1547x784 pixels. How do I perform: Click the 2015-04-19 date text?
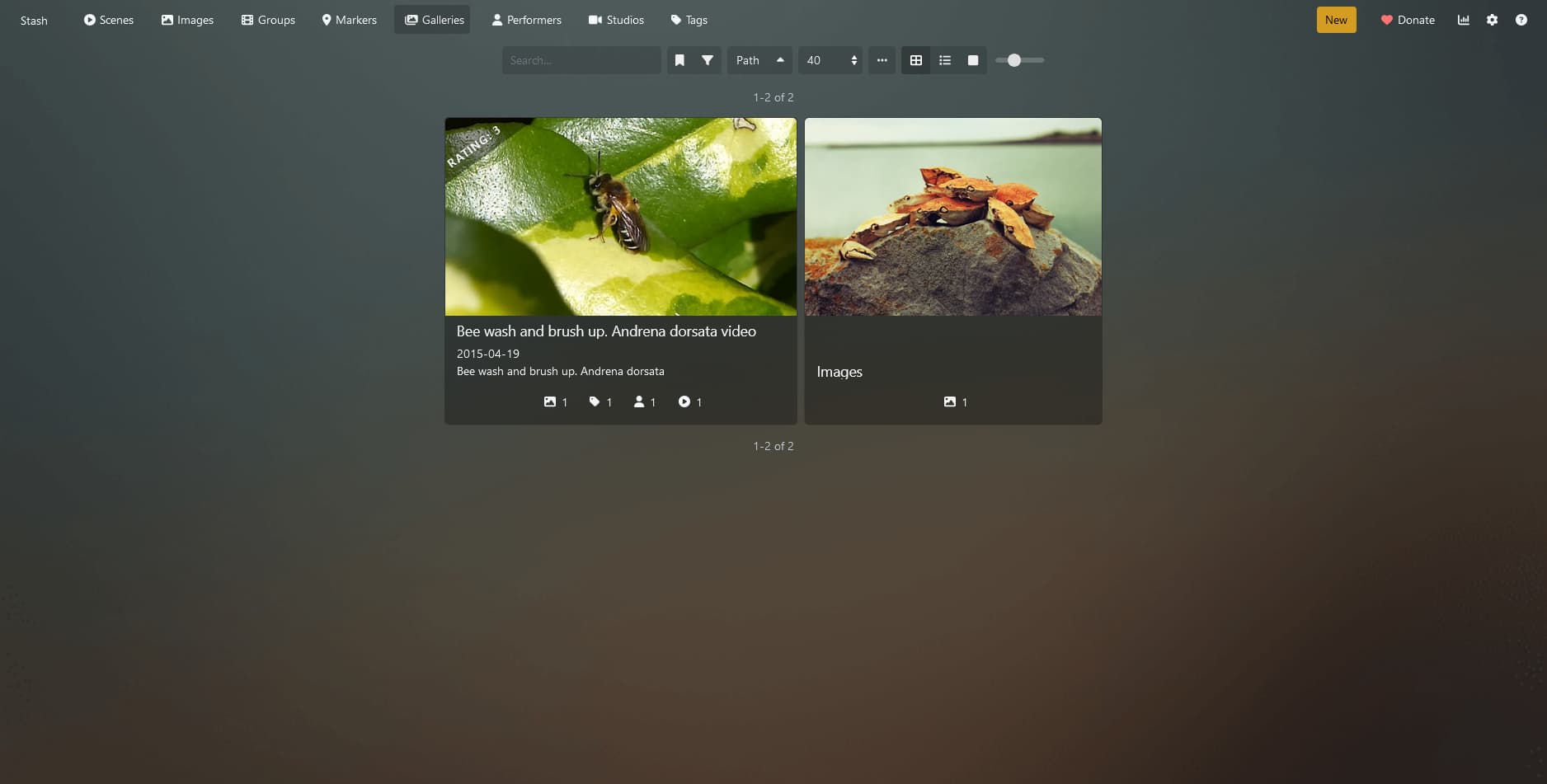click(488, 354)
